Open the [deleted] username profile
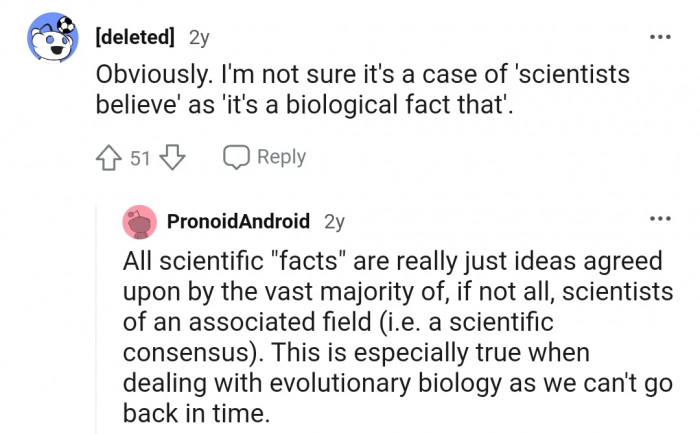Screen dimensions: 700x434 coord(134,38)
